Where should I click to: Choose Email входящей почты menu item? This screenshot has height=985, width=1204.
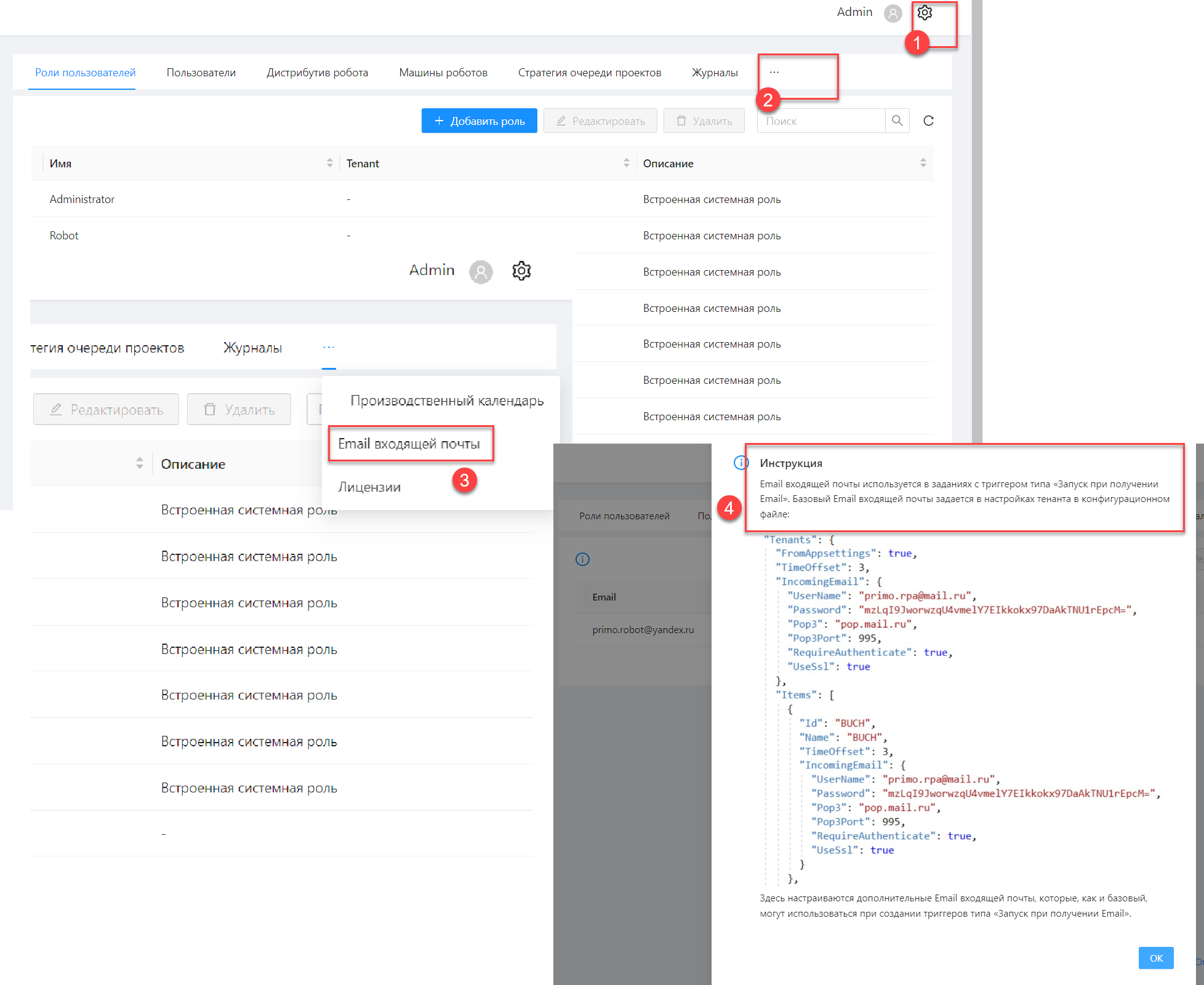pyautogui.click(x=409, y=444)
